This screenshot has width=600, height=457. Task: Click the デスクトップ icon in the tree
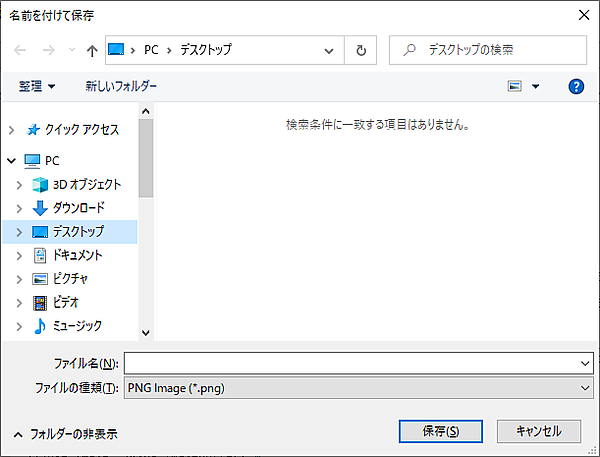[40, 232]
